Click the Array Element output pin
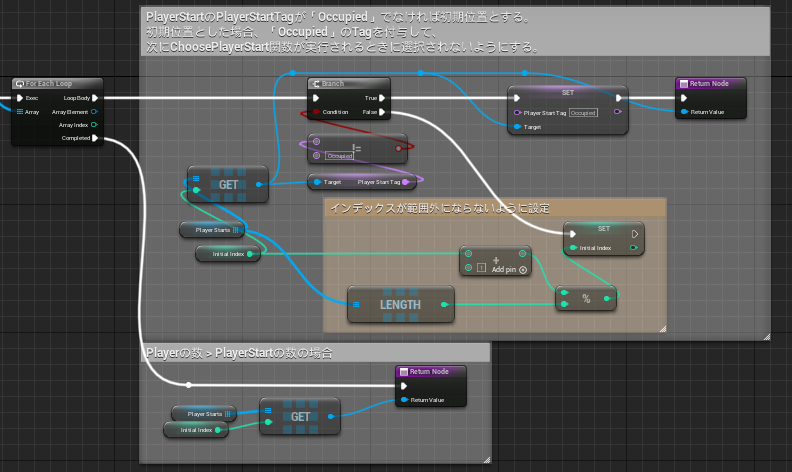792x472 pixels. (x=94, y=112)
